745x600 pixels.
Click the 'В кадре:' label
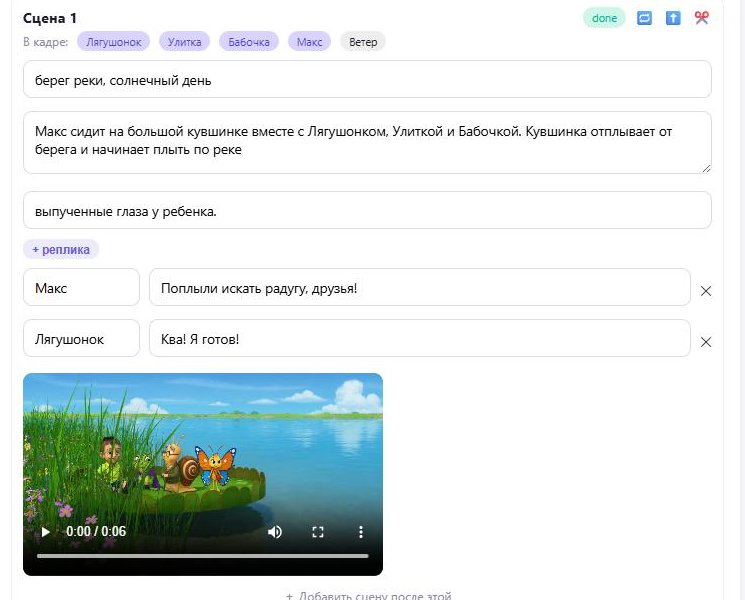tap(46, 42)
